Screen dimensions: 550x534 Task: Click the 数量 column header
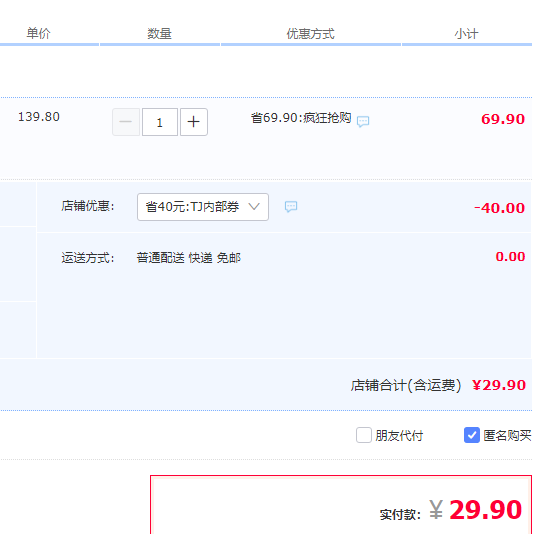pos(159,34)
